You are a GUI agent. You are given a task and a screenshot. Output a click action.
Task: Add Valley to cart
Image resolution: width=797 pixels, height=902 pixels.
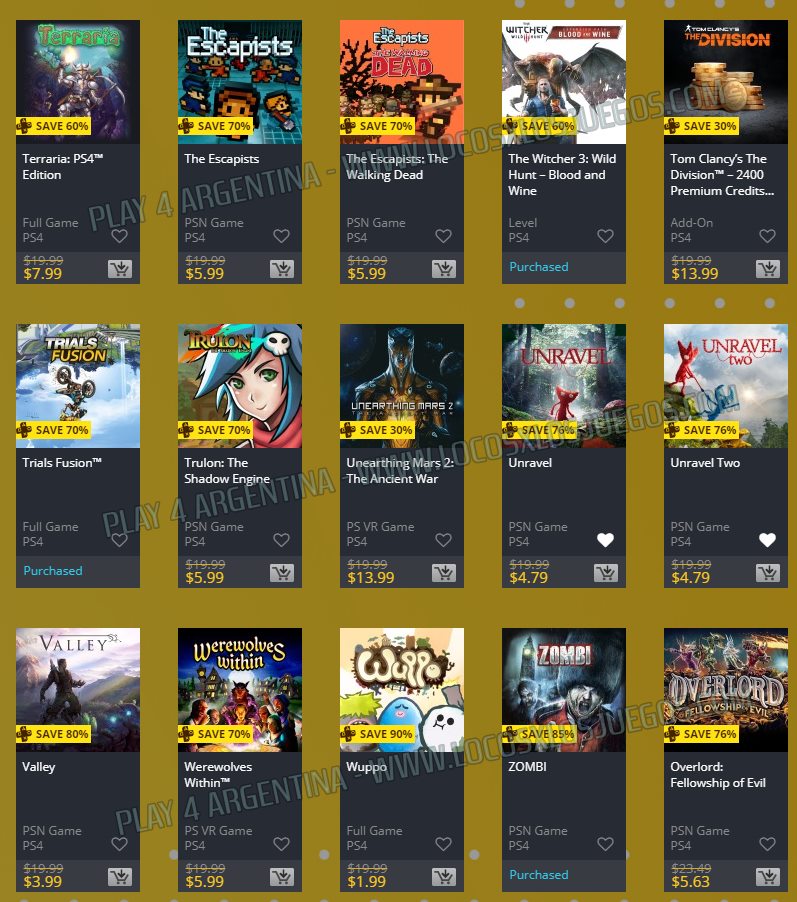point(120,877)
